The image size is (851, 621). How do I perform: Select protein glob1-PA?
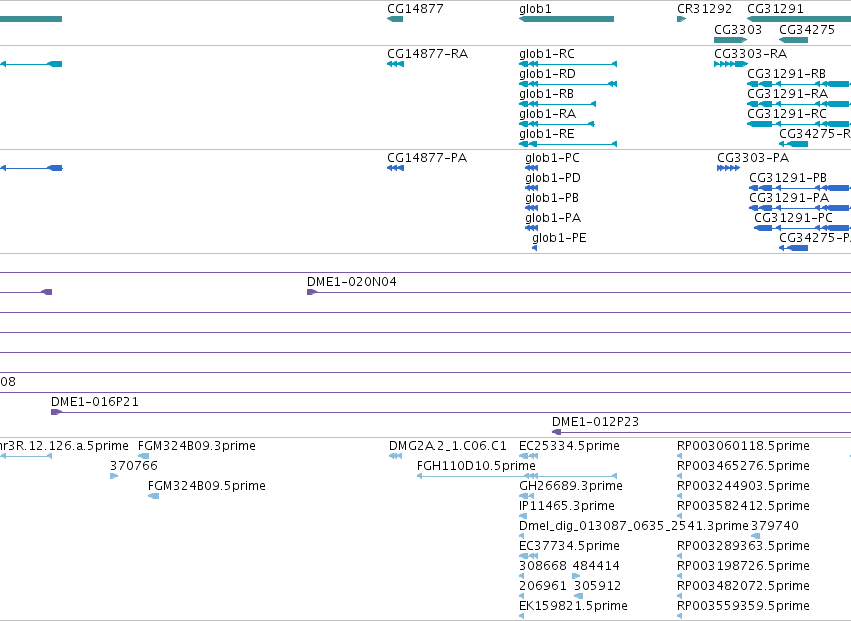pos(552,218)
